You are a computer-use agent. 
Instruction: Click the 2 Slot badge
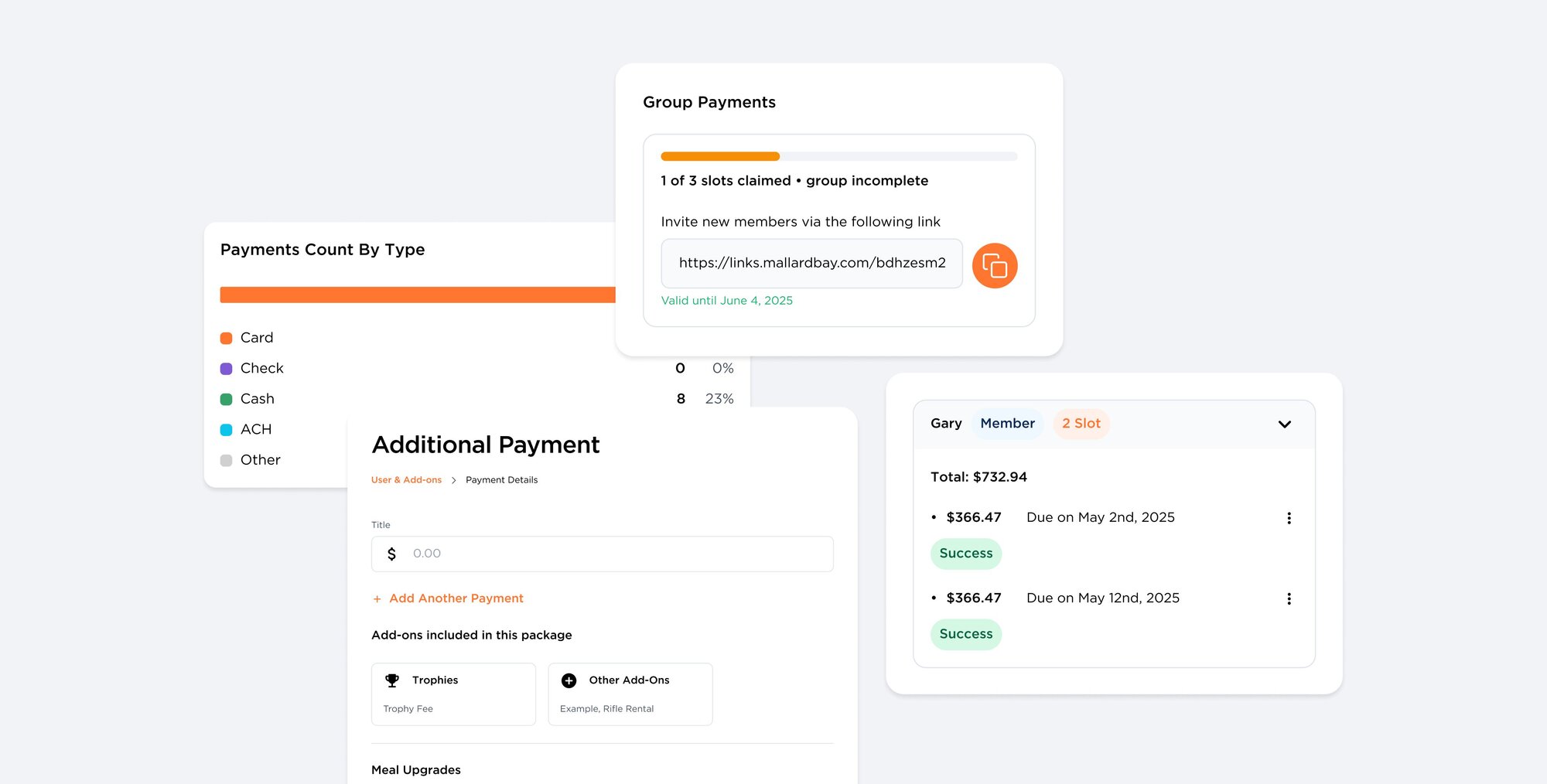click(x=1081, y=423)
